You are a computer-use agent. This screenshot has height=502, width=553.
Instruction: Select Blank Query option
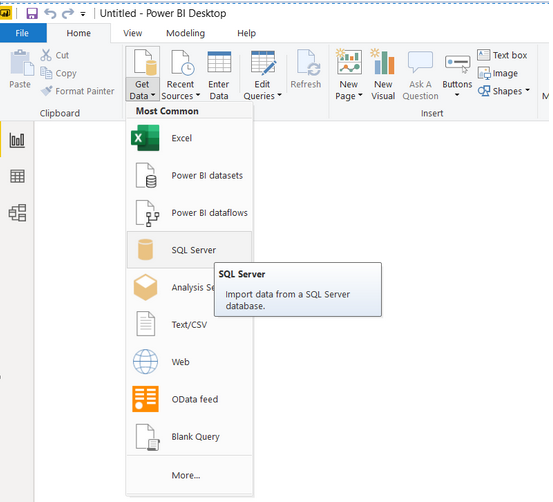(x=189, y=436)
